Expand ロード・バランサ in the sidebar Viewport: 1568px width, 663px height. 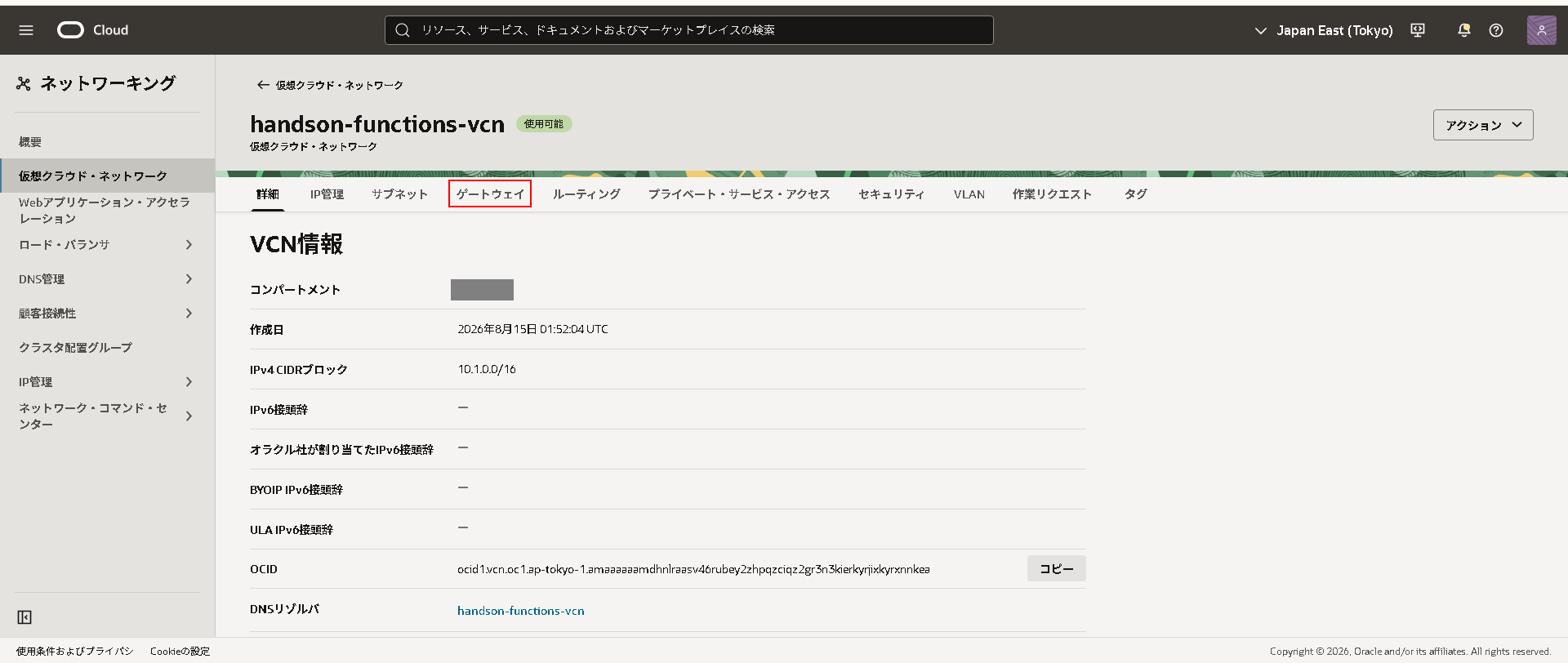[189, 245]
